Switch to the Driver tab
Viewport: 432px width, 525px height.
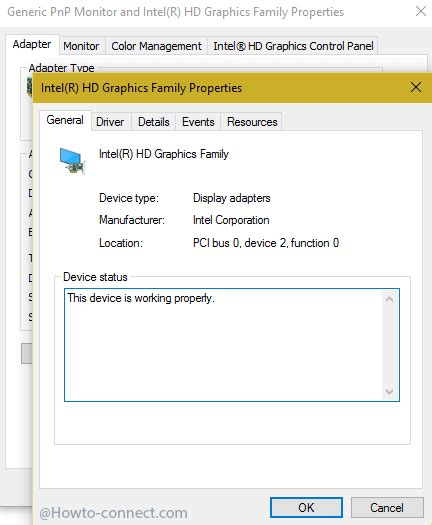tap(110, 122)
